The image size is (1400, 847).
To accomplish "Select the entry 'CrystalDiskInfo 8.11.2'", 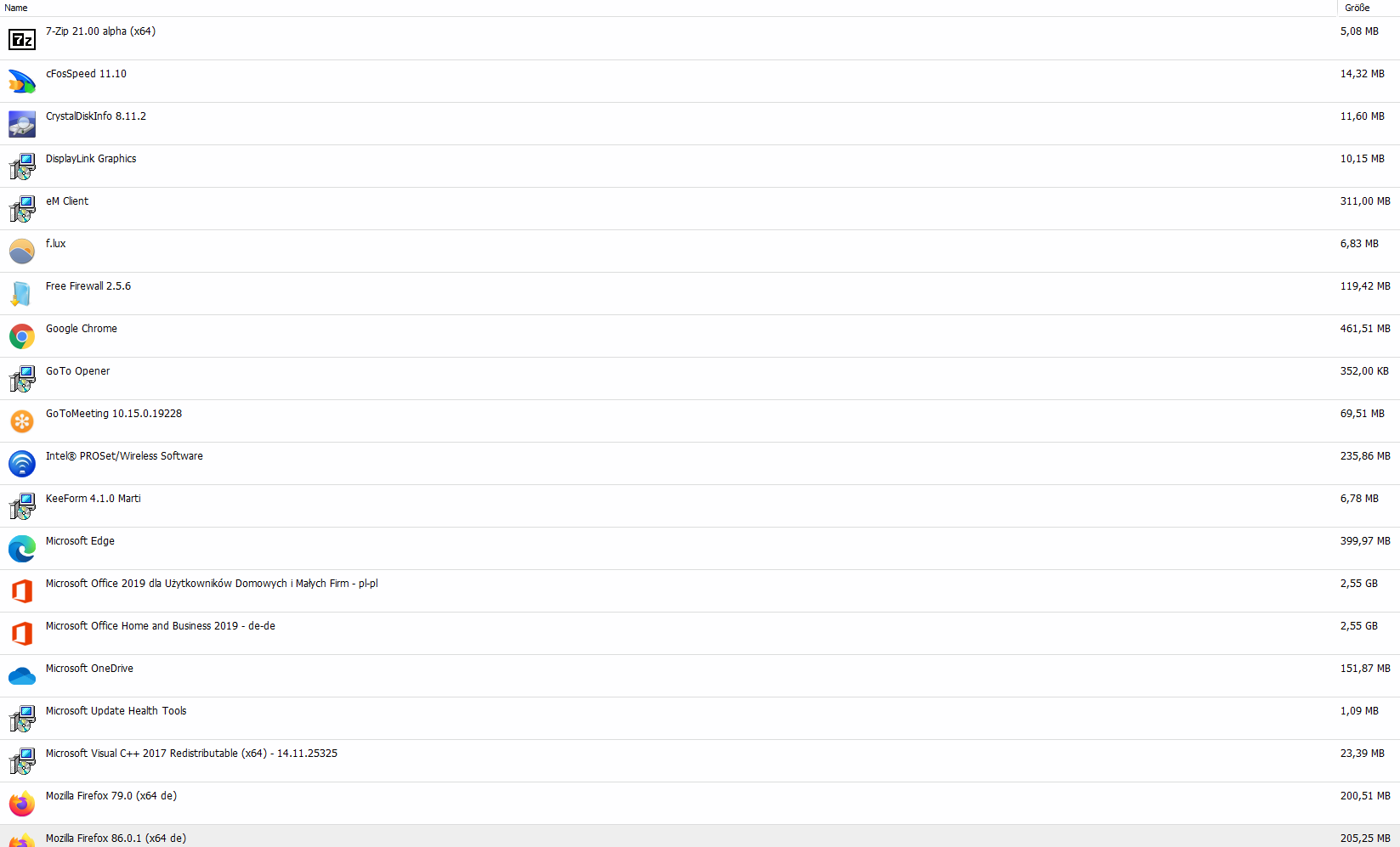I will pos(96,116).
